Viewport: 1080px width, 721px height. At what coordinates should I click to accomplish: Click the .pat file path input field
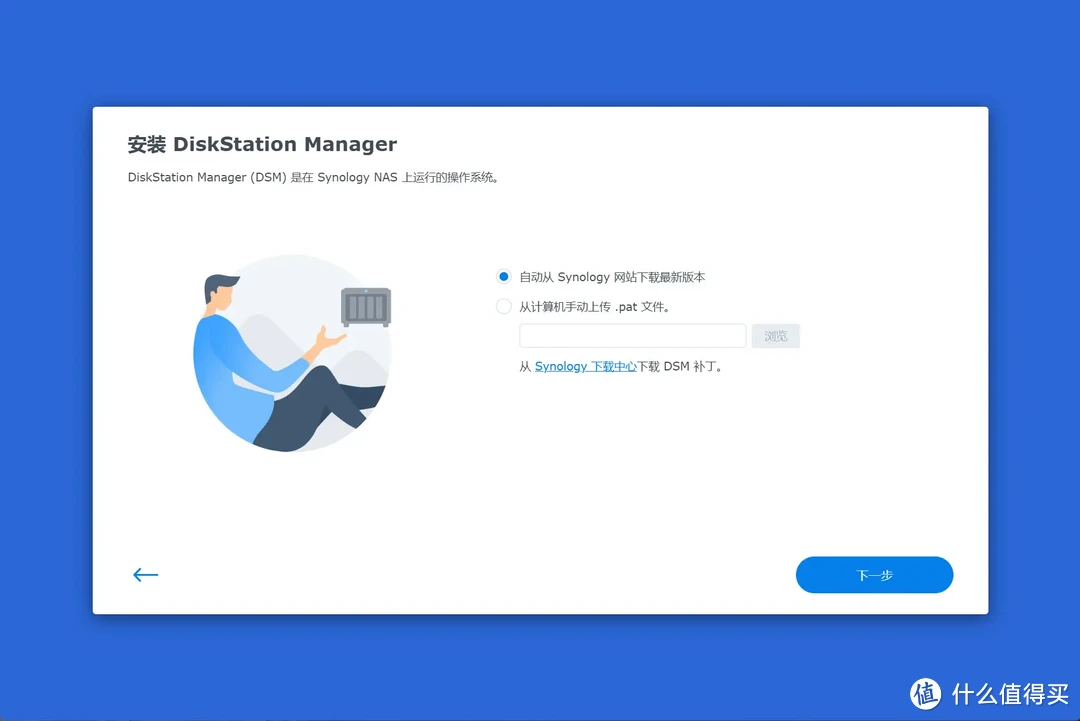click(632, 336)
